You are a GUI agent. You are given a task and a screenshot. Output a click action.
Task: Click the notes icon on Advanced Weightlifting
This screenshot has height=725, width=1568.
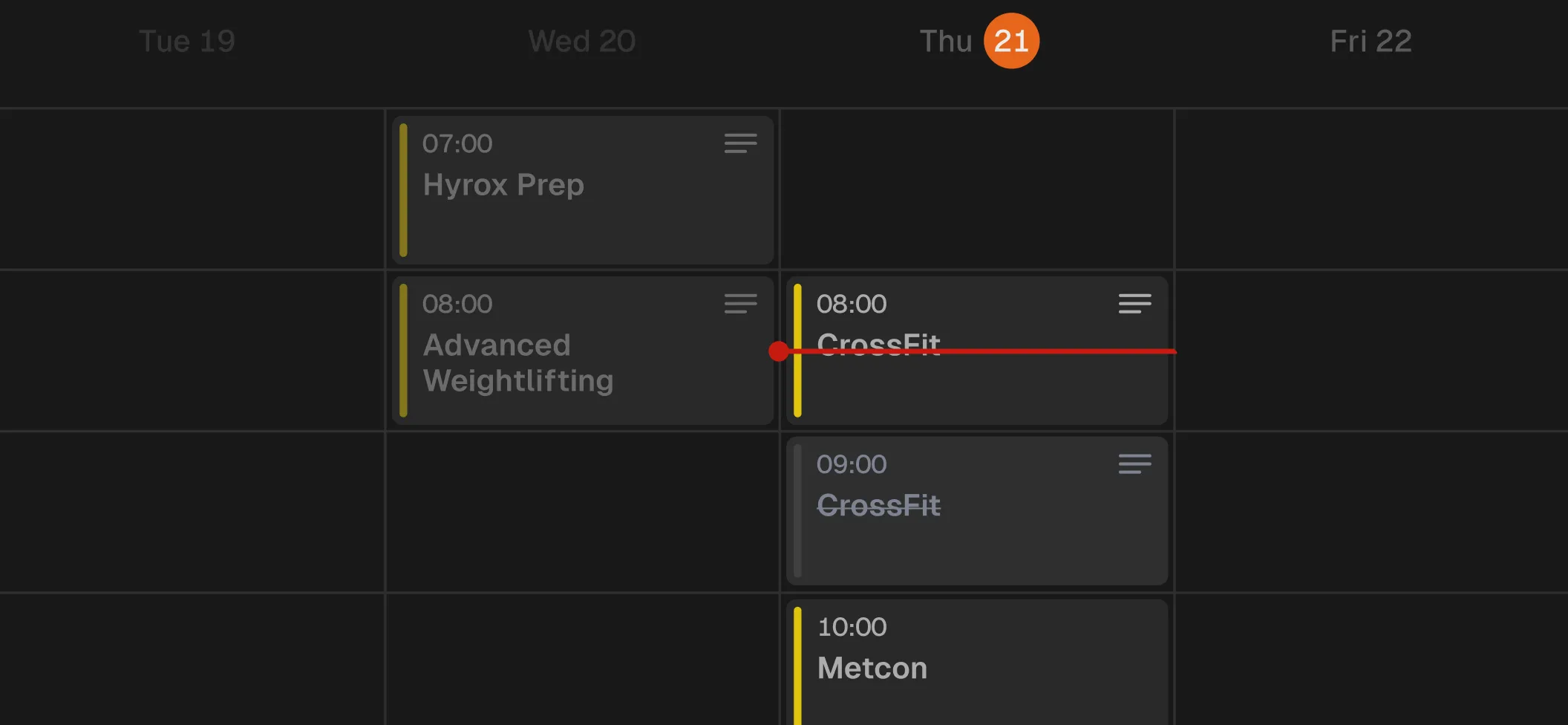(740, 304)
